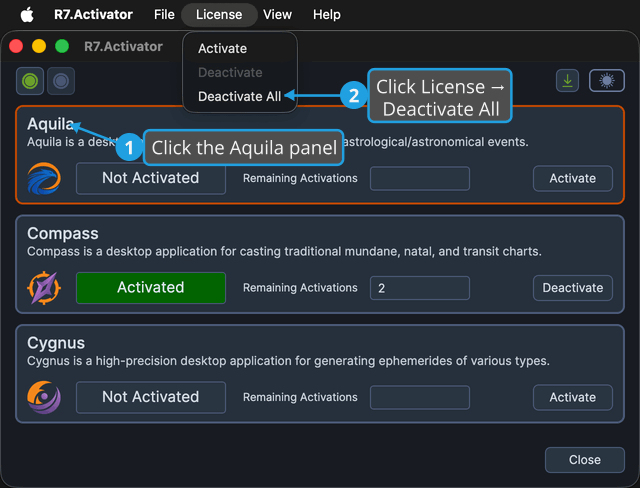Select the Compass panel title
The height and width of the screenshot is (488, 640).
click(63, 234)
